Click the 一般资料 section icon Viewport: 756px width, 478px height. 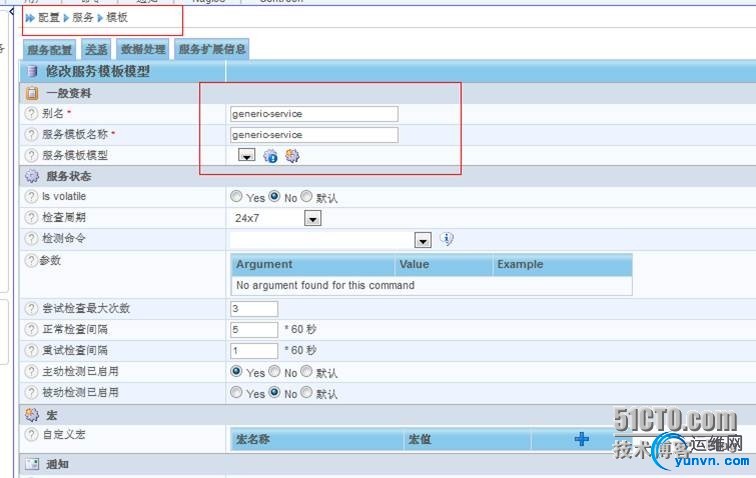coord(32,93)
